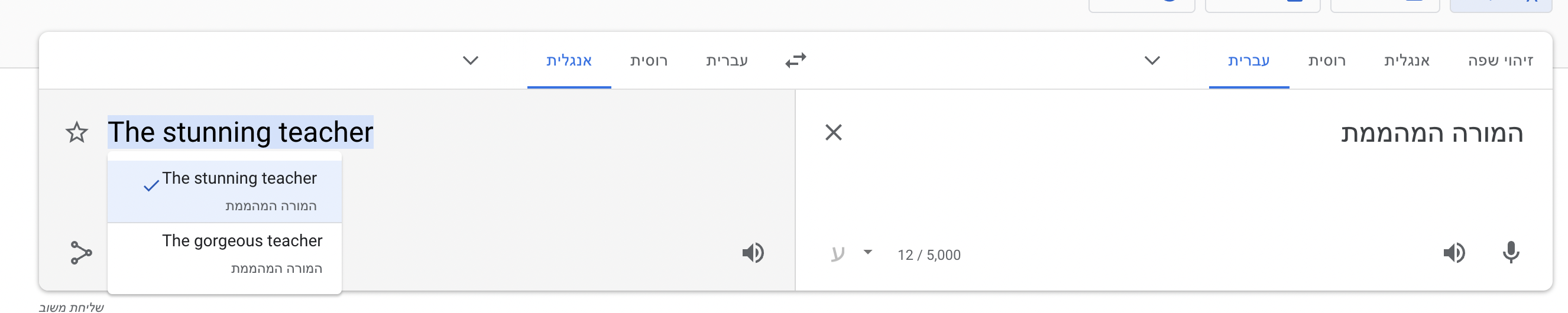
Task: Expand the source language list chevron
Action: [1152, 60]
